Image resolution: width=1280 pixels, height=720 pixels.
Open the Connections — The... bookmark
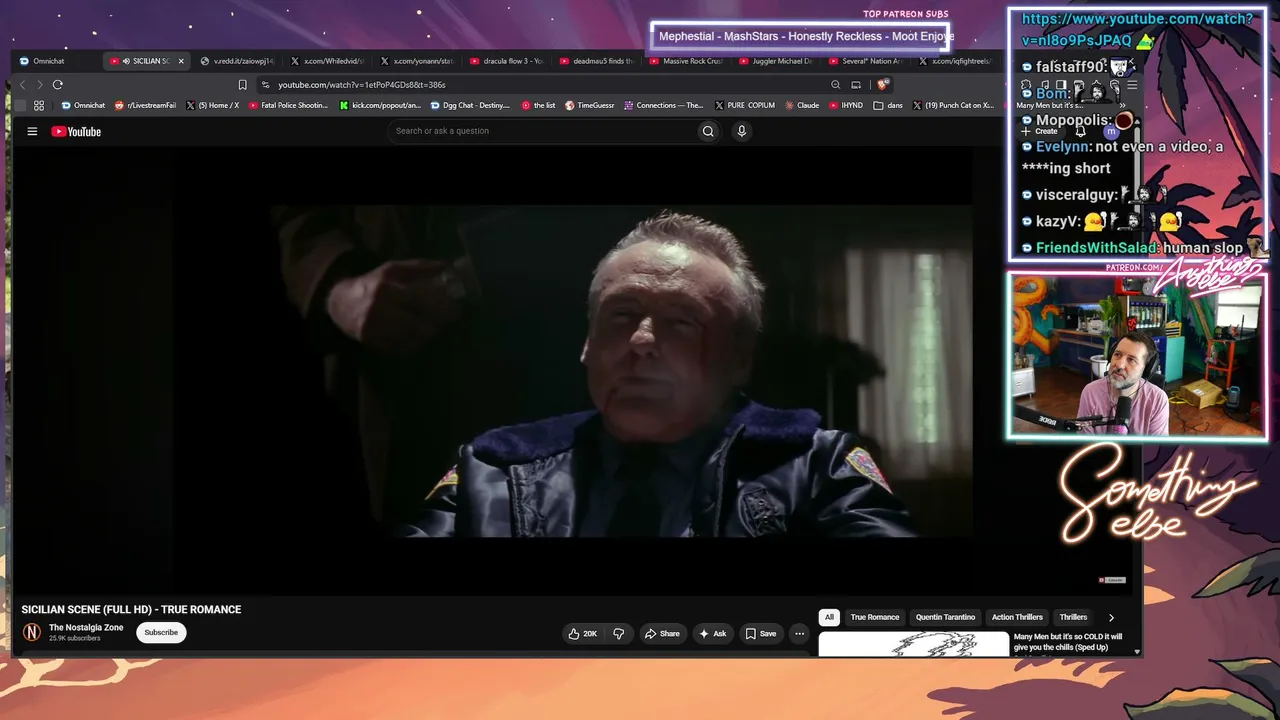(664, 105)
